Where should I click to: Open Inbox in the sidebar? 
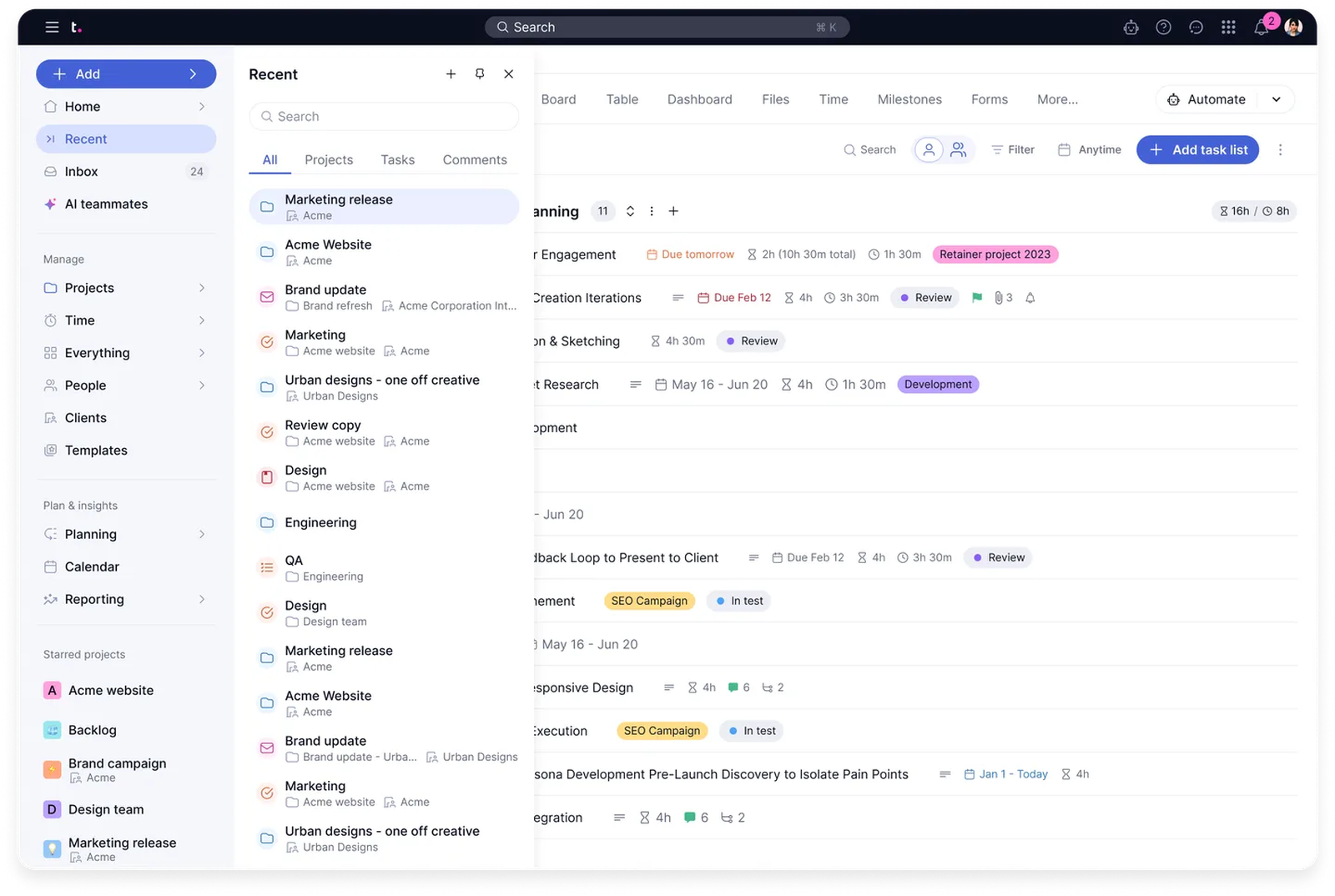(126, 172)
